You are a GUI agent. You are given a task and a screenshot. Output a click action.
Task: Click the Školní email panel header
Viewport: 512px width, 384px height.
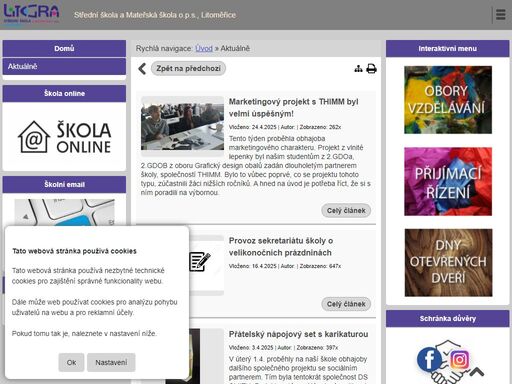(64, 184)
